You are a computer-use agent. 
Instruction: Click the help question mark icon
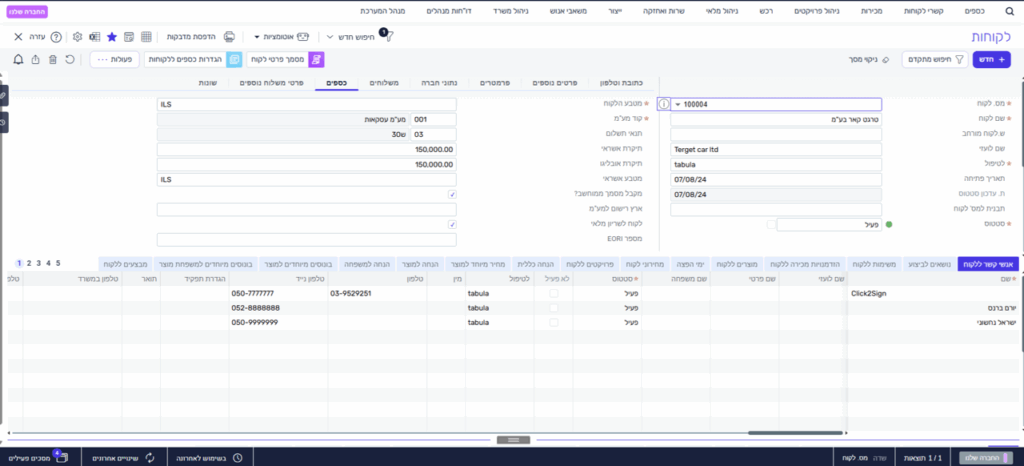[x=56, y=37]
